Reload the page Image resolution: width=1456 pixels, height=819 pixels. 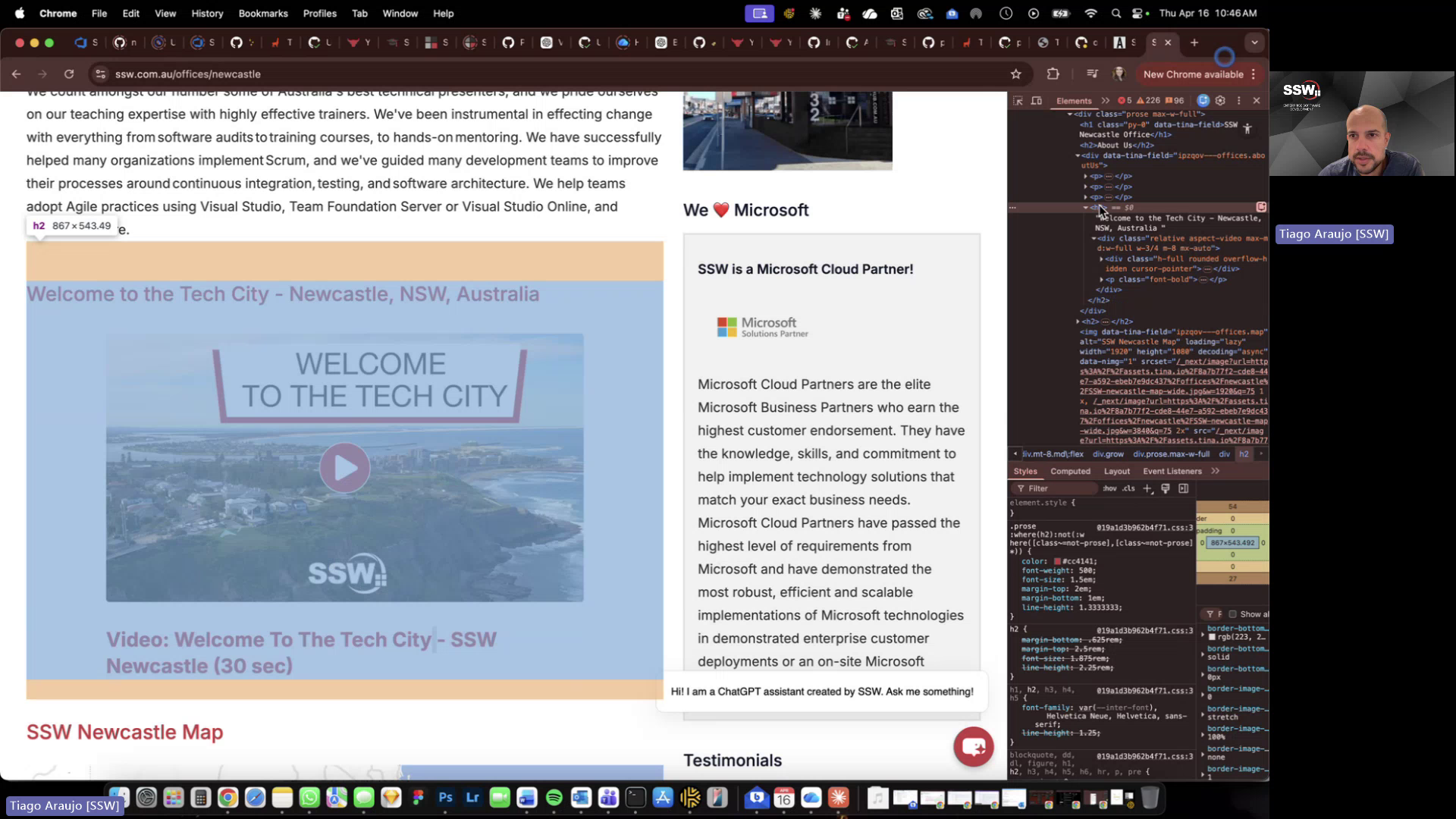pyautogui.click(x=69, y=74)
